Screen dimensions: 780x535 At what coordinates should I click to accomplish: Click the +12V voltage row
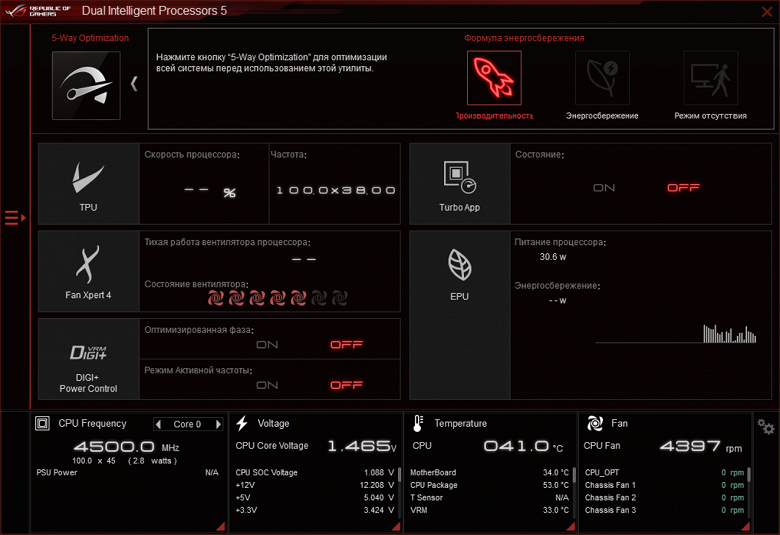point(314,485)
